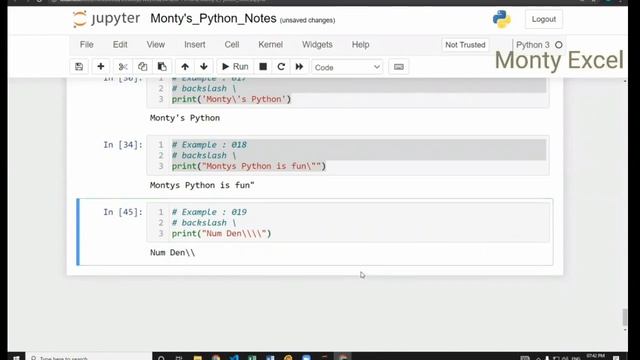Restart the kernel circular arrow icon
The height and width of the screenshot is (360, 640).
(x=281, y=67)
